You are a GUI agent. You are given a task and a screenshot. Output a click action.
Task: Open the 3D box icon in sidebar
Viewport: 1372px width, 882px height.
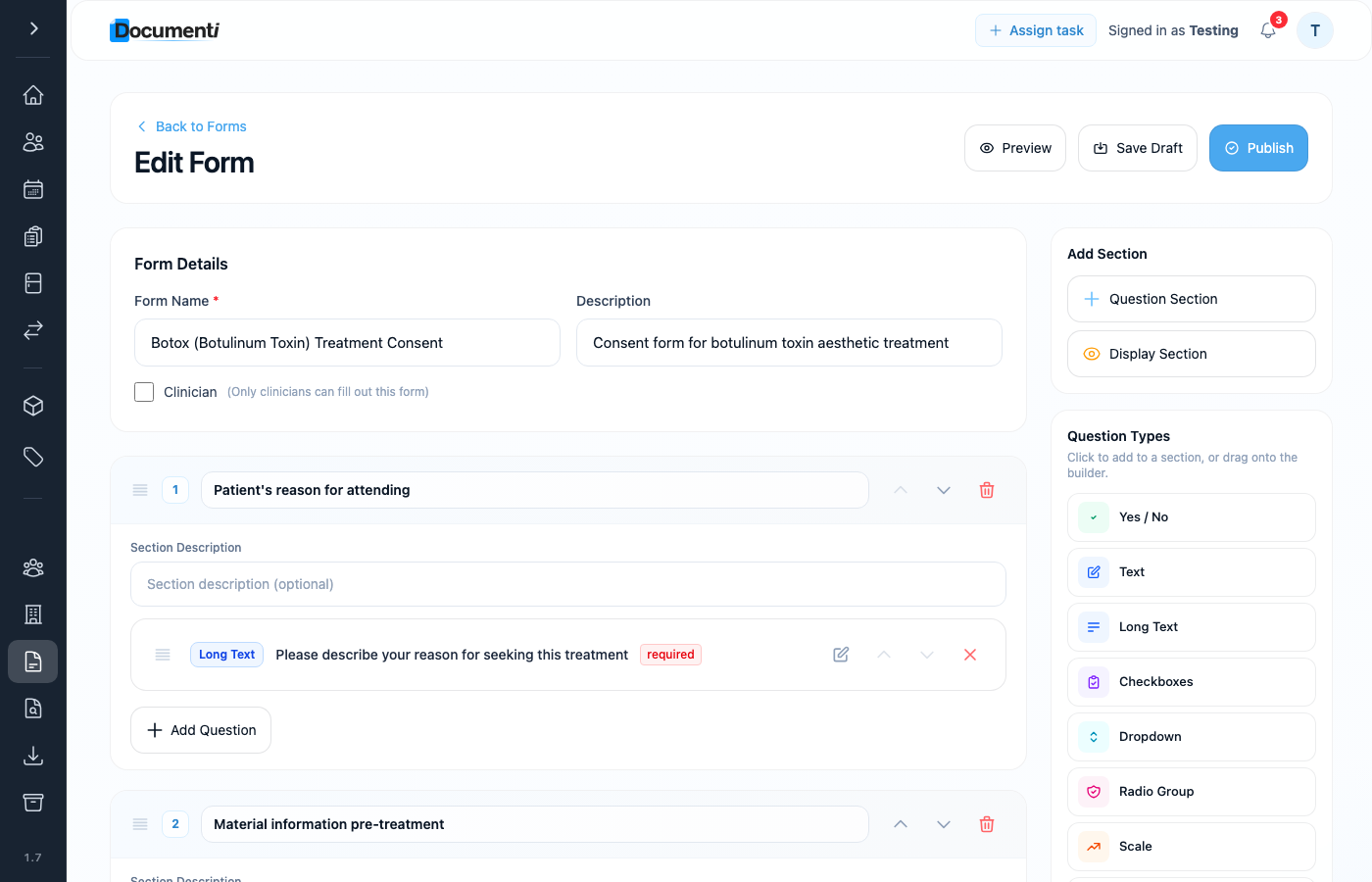tap(33, 406)
